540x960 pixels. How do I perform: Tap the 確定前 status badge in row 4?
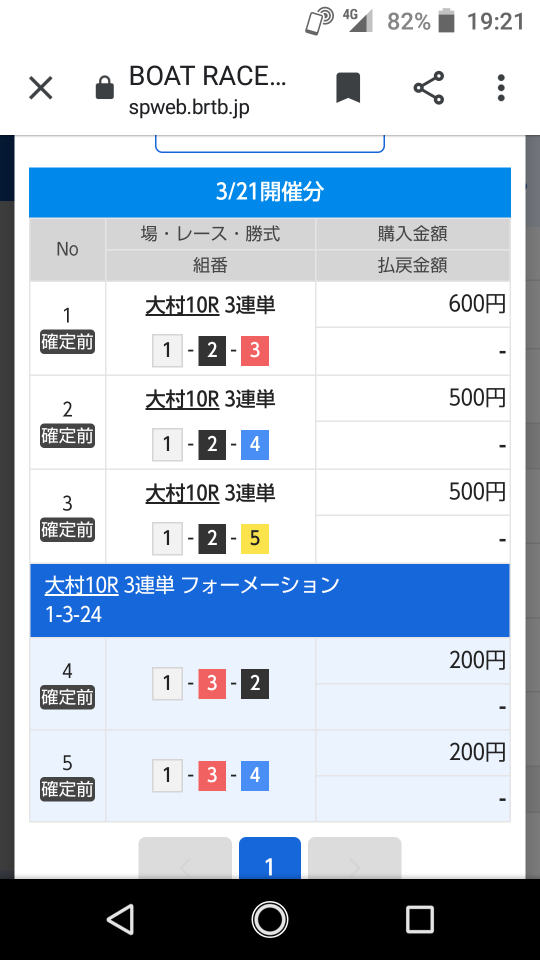[x=67, y=697]
